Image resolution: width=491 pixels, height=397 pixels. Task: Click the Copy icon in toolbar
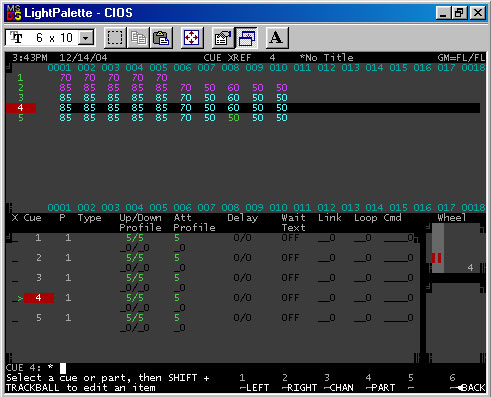[x=138, y=38]
